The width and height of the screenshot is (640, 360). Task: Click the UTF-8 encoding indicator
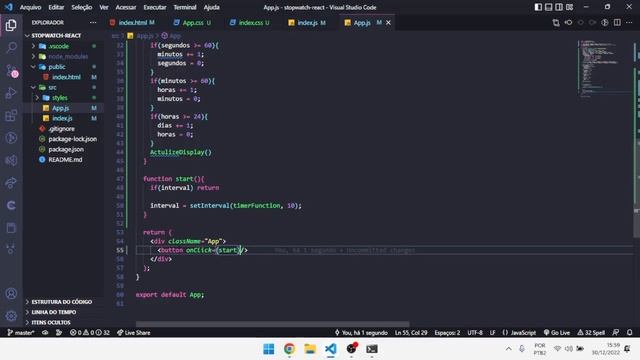pyautogui.click(x=475, y=333)
